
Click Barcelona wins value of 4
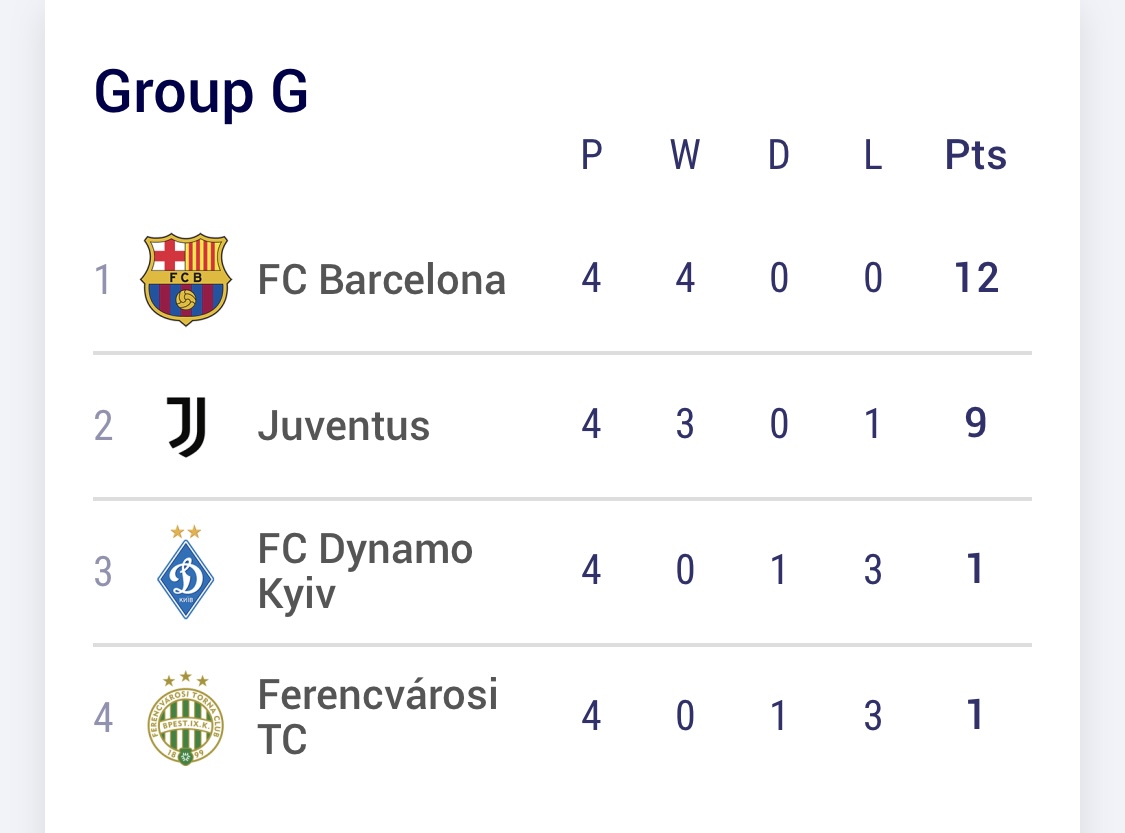[684, 278]
